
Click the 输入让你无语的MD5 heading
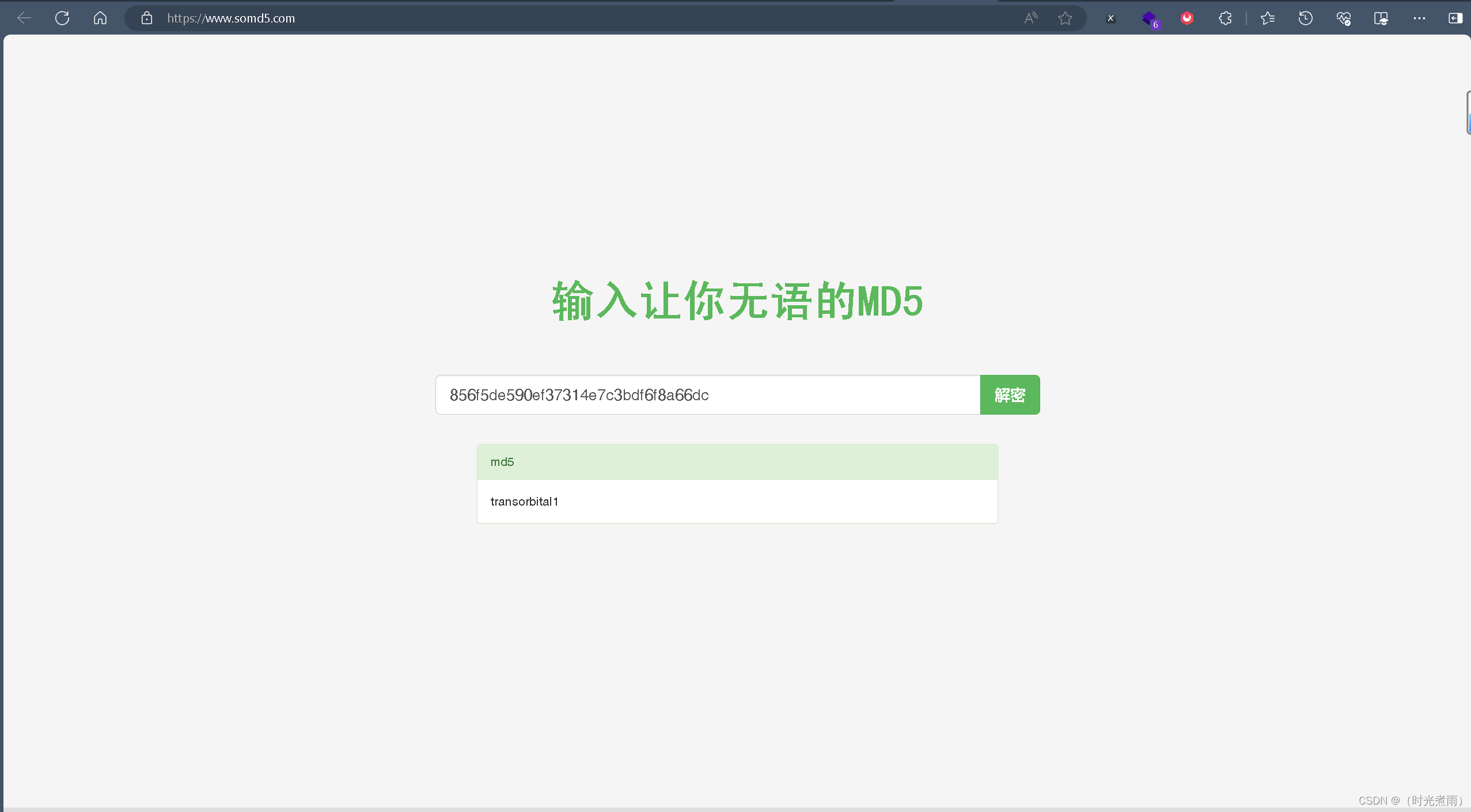pyautogui.click(x=737, y=301)
